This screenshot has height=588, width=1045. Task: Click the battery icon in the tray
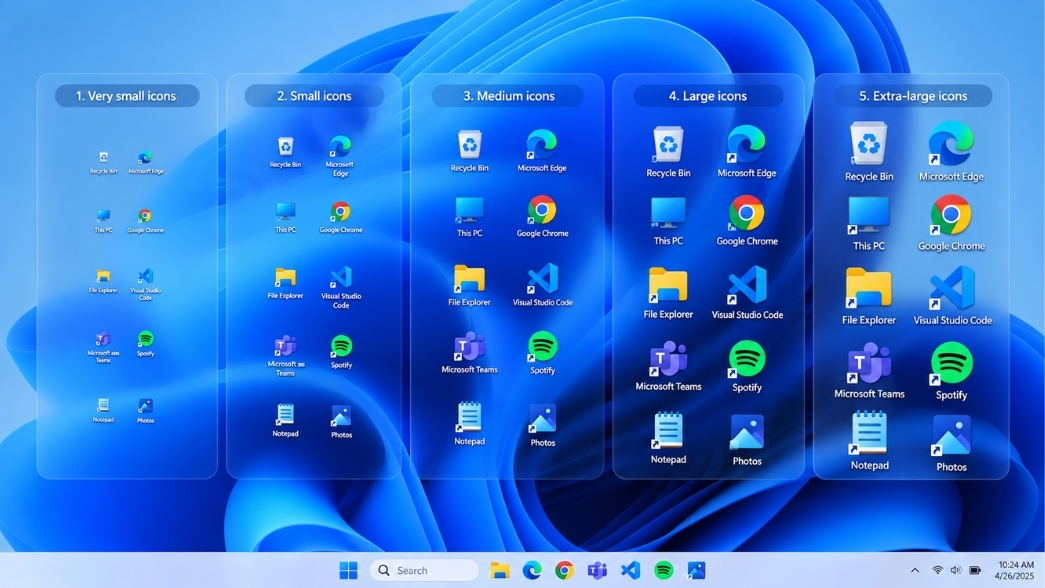click(x=975, y=571)
